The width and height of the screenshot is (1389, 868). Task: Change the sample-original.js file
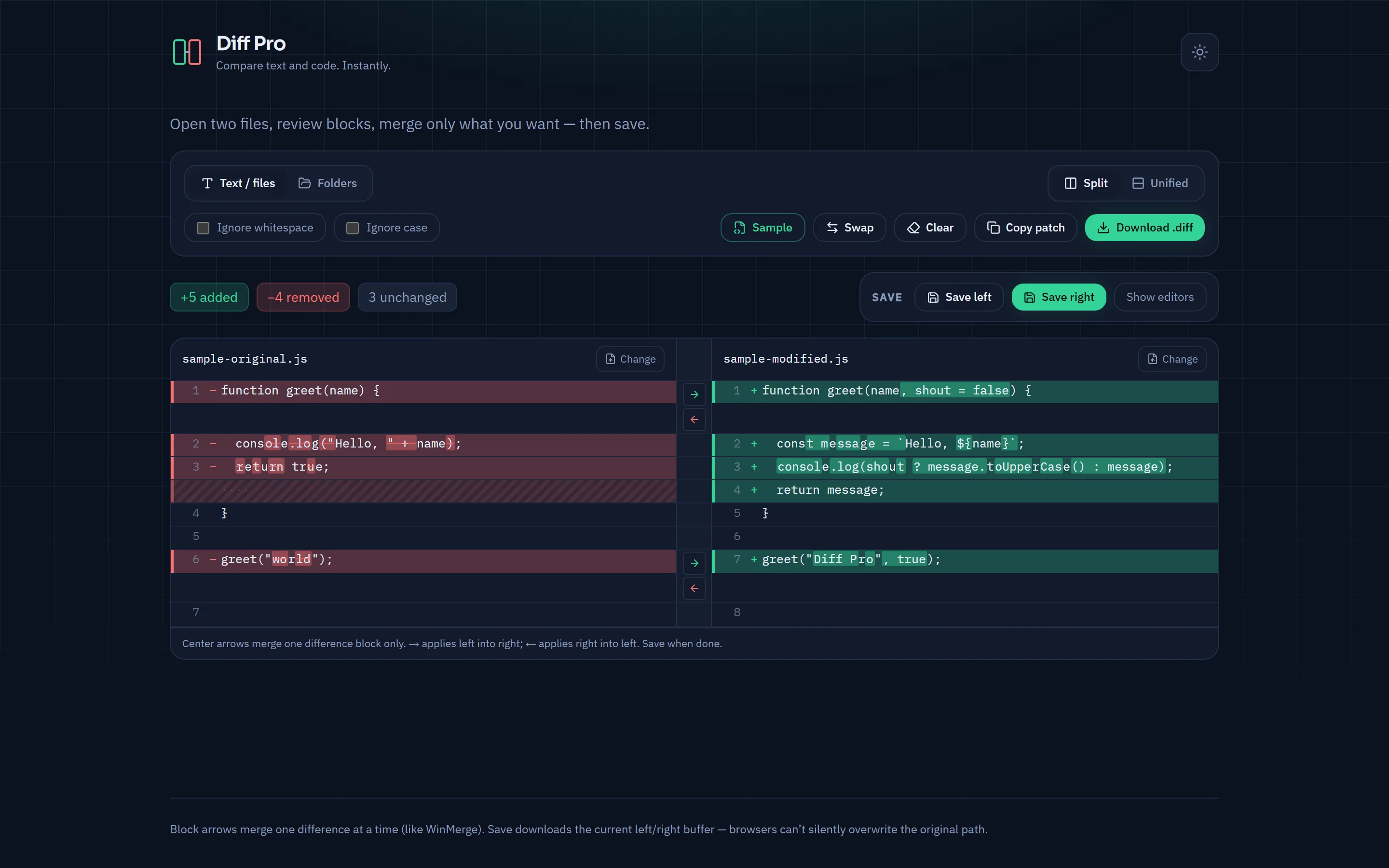point(630,359)
